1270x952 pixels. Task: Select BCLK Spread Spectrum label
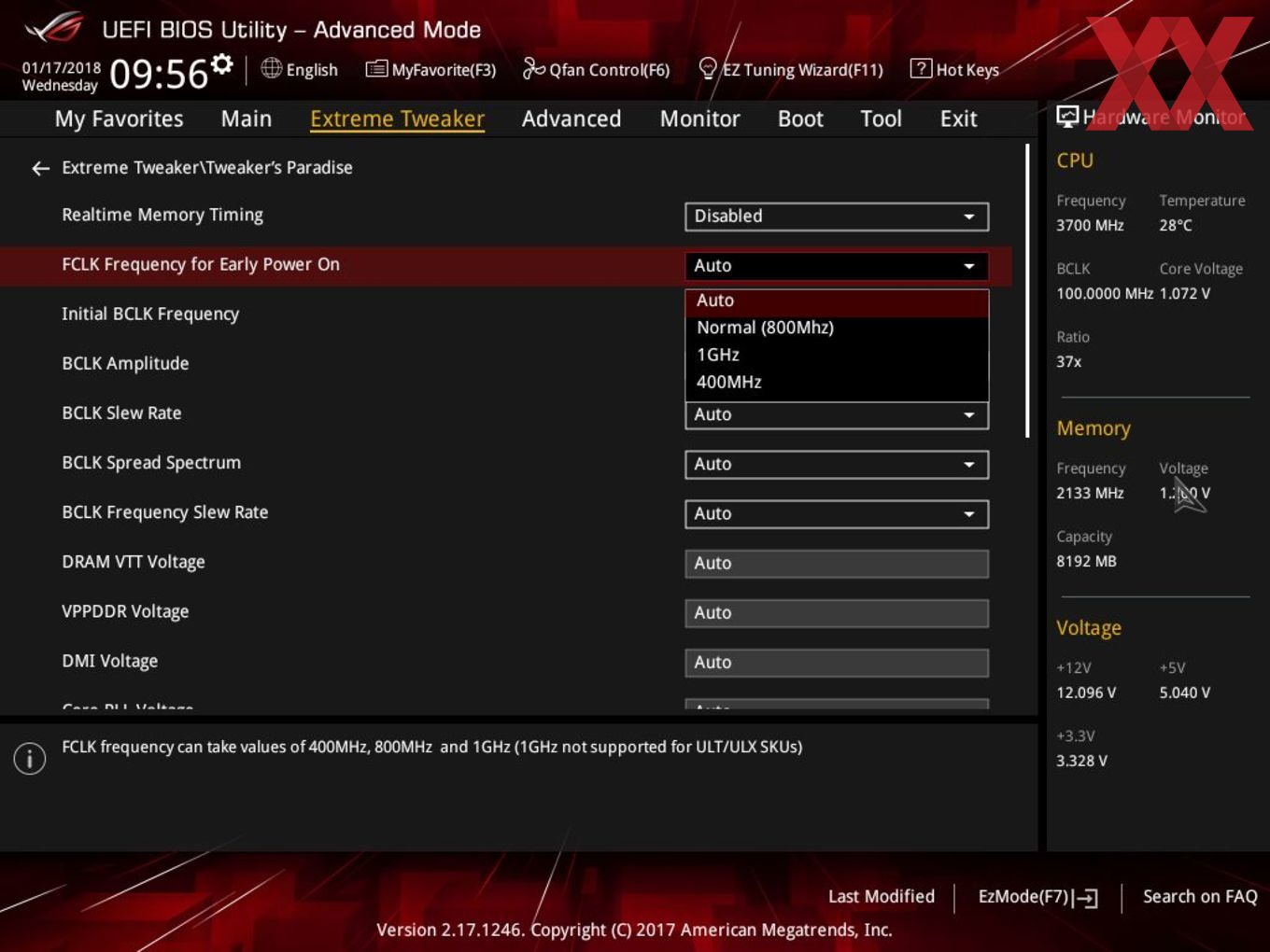click(151, 462)
